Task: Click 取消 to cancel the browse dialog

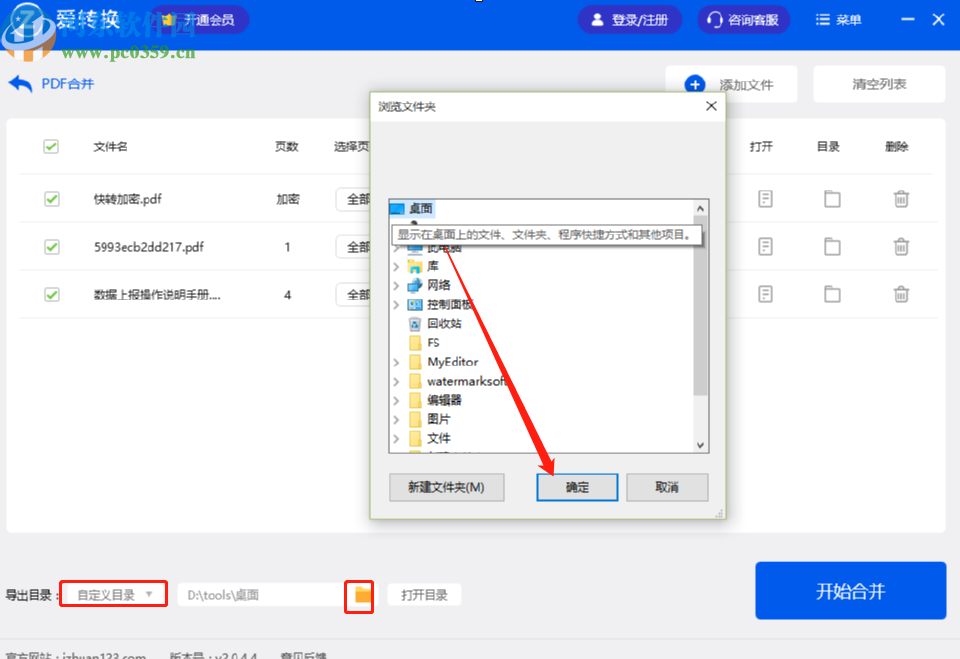Action: pyautogui.click(x=667, y=487)
